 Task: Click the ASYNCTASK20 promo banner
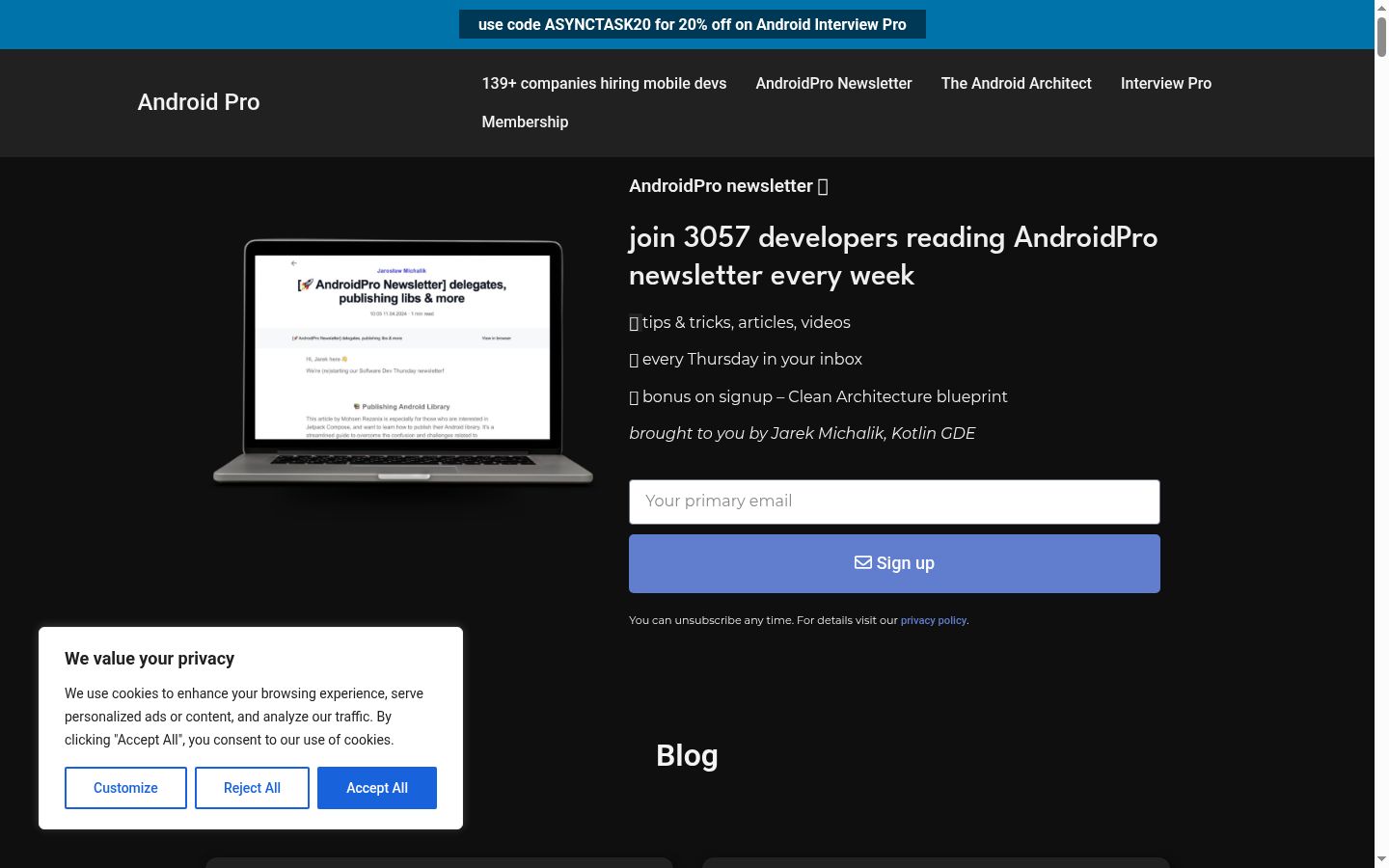[x=693, y=24]
